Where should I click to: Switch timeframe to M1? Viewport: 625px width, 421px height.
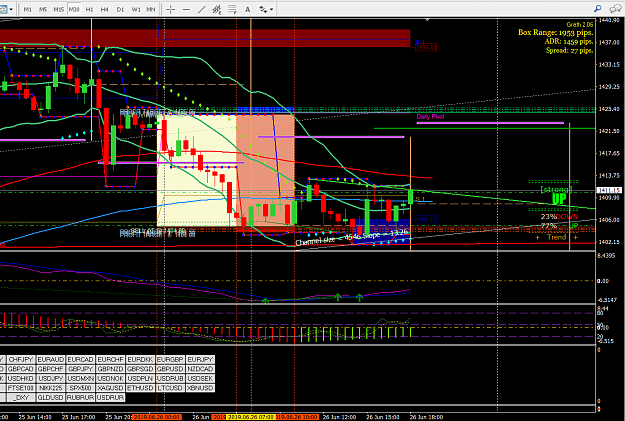(28, 9)
